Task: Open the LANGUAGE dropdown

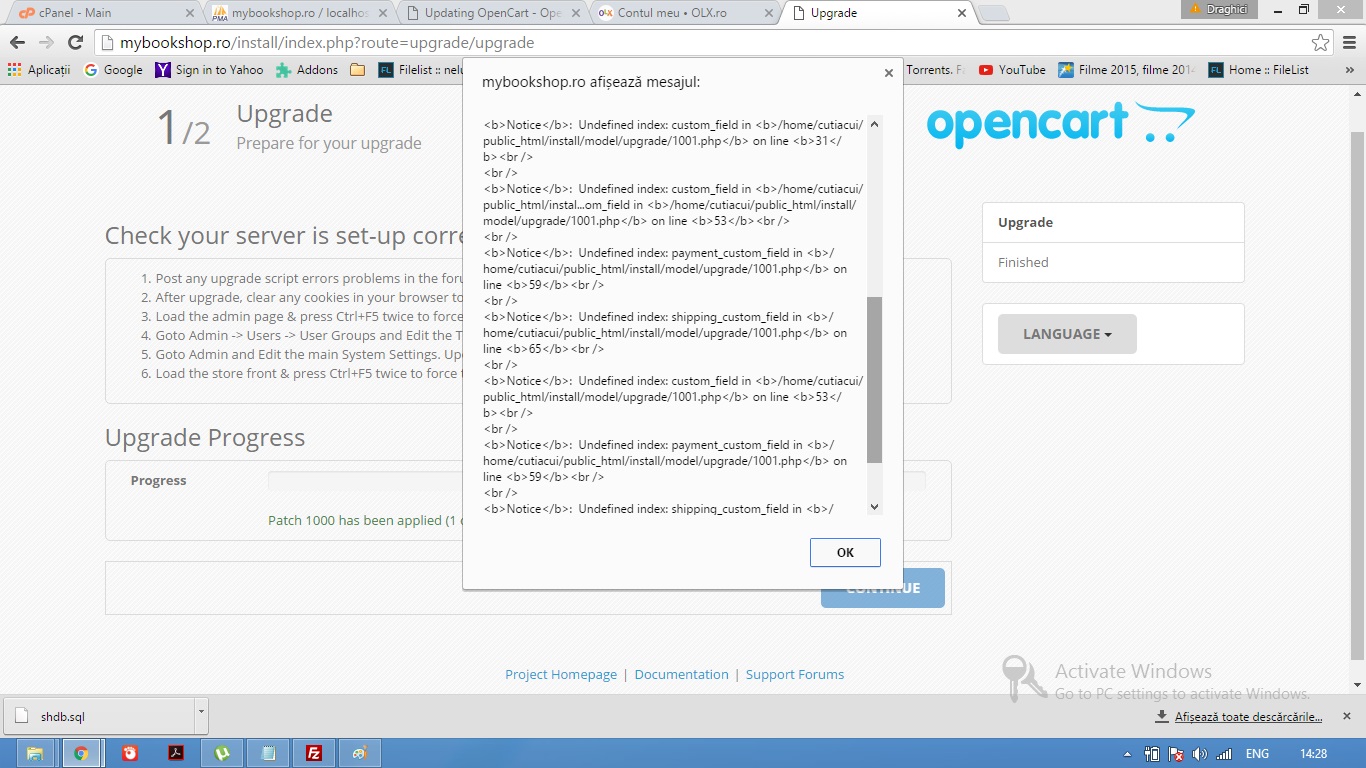Action: click(1067, 334)
